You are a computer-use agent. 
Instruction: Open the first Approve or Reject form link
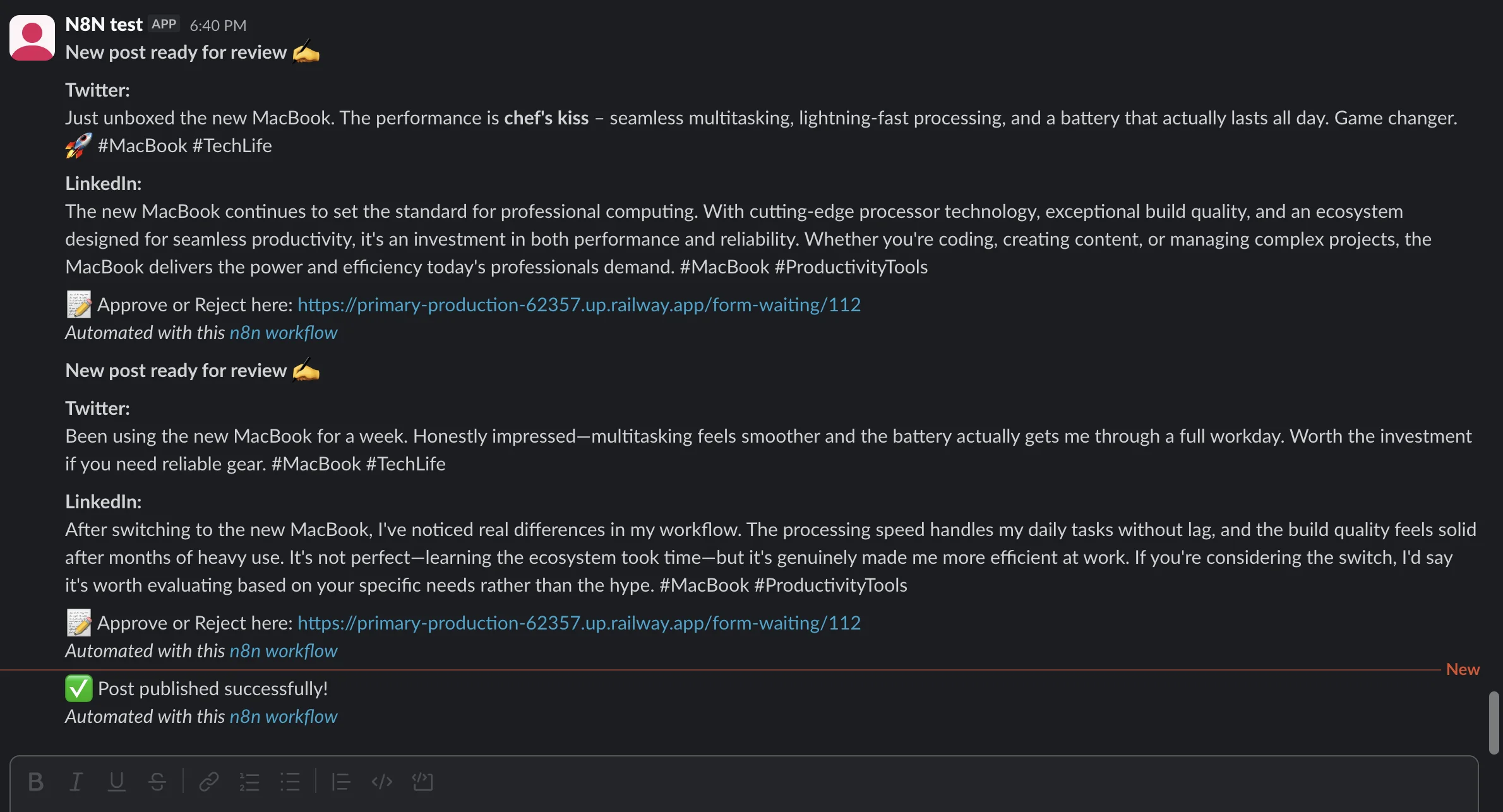coord(578,305)
